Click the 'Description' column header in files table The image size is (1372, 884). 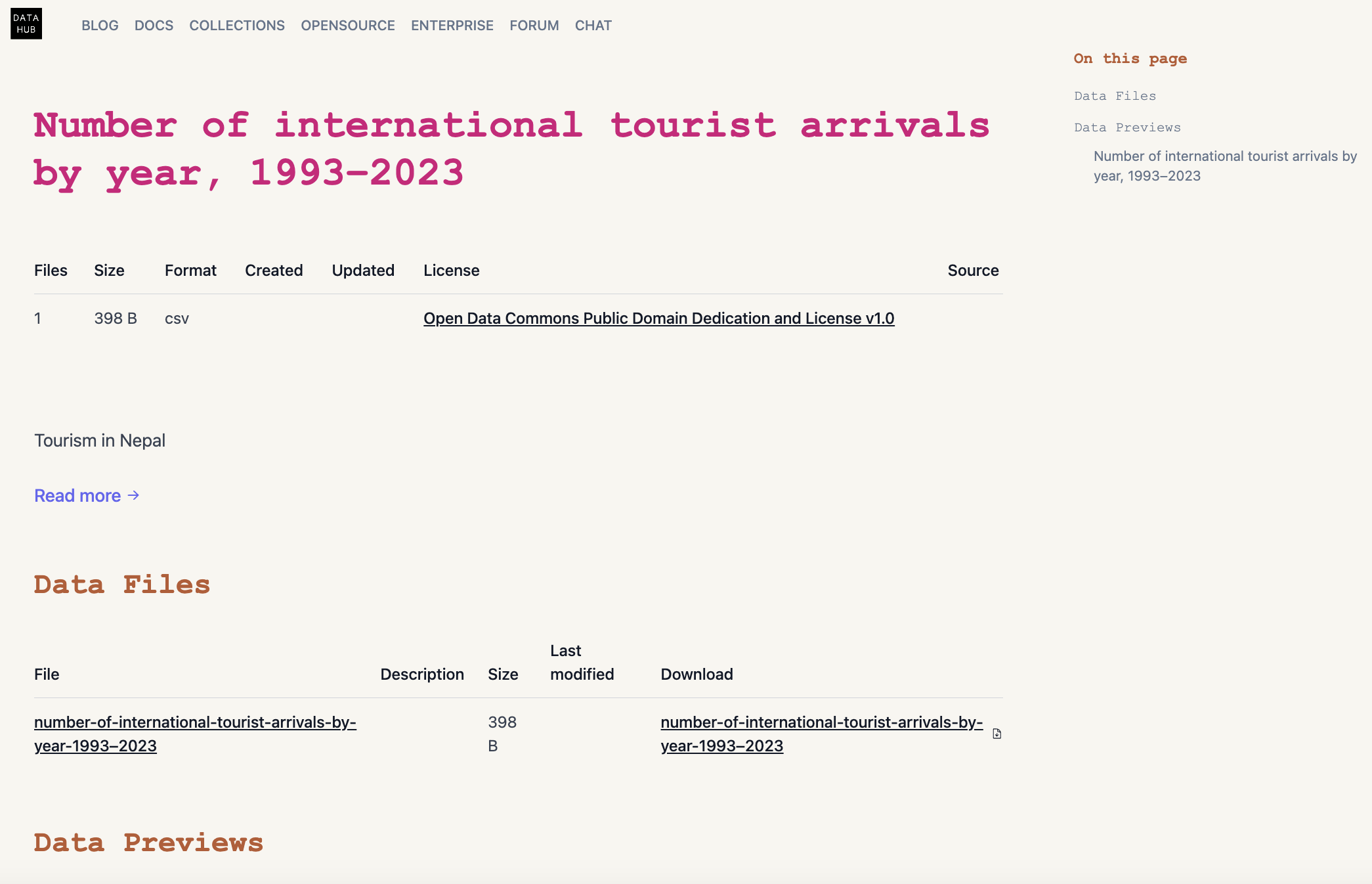422,674
